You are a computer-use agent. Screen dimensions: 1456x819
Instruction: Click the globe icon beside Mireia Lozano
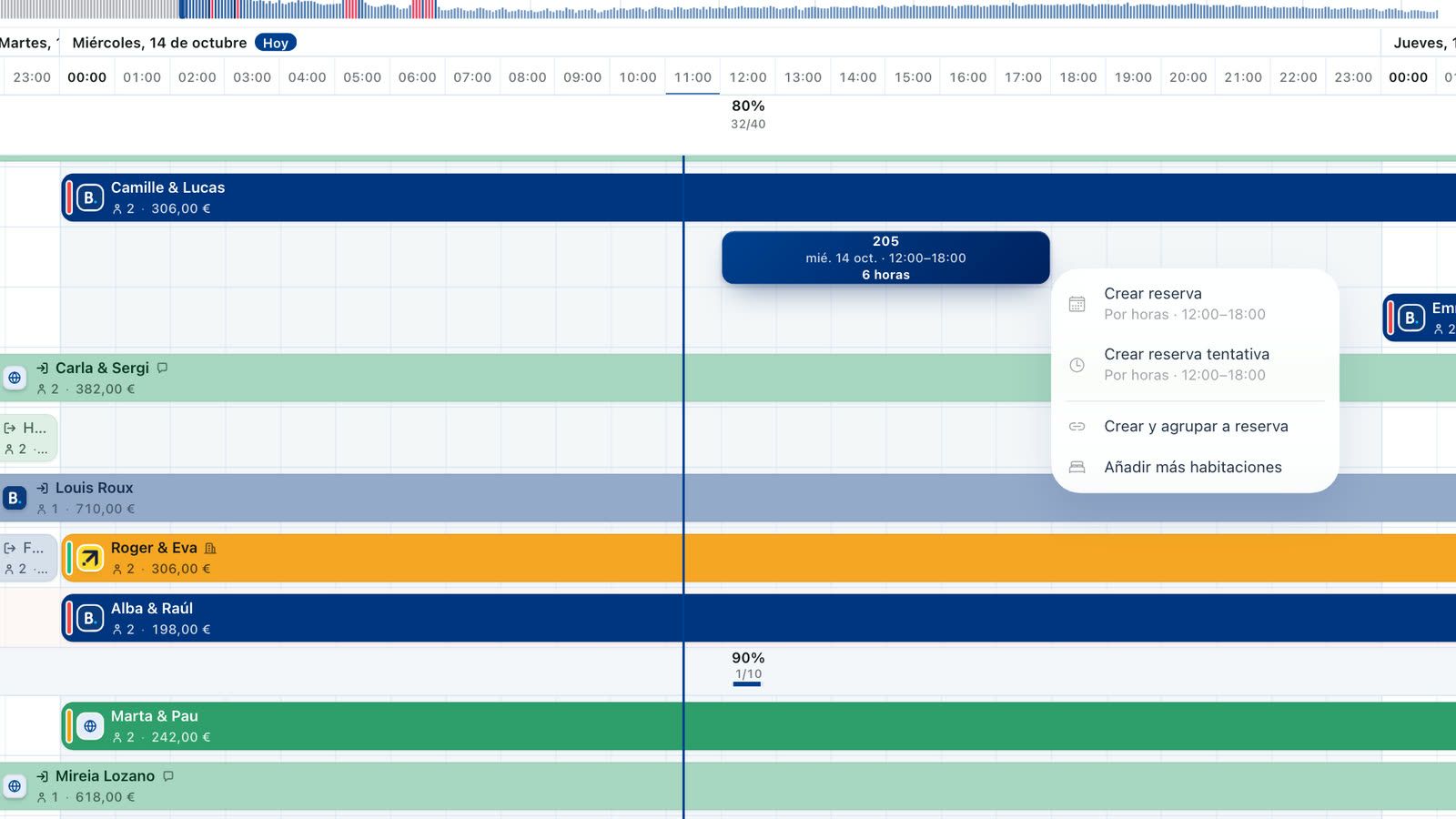[x=14, y=786]
